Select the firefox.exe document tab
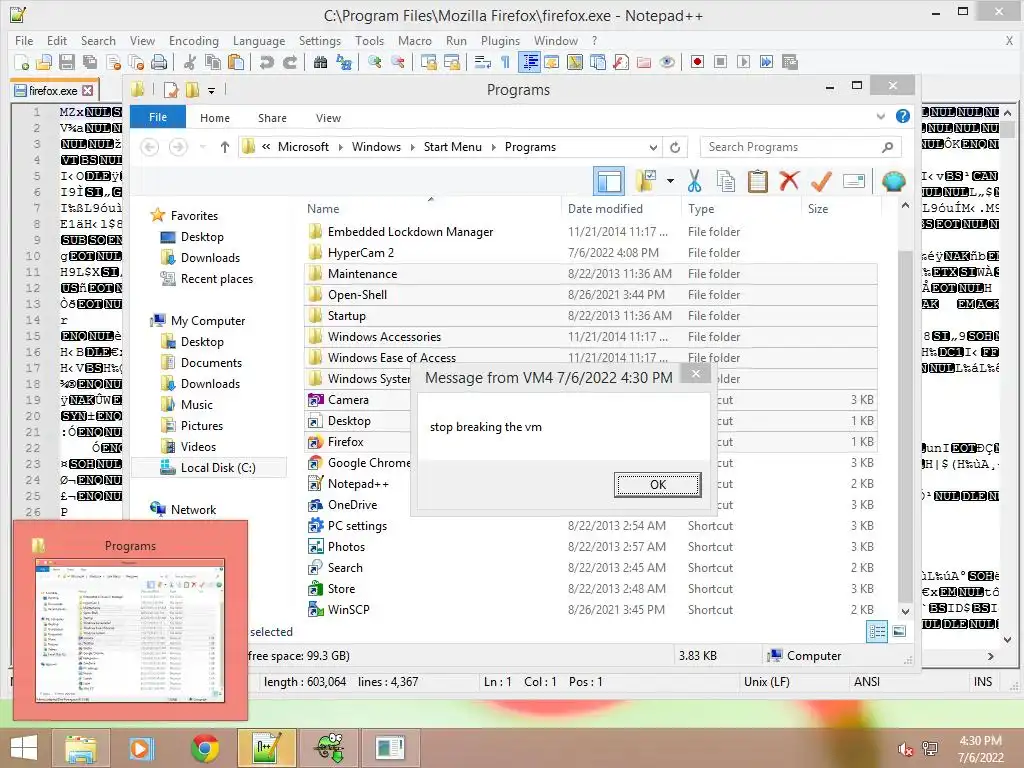The height and width of the screenshot is (768, 1024). [x=53, y=91]
